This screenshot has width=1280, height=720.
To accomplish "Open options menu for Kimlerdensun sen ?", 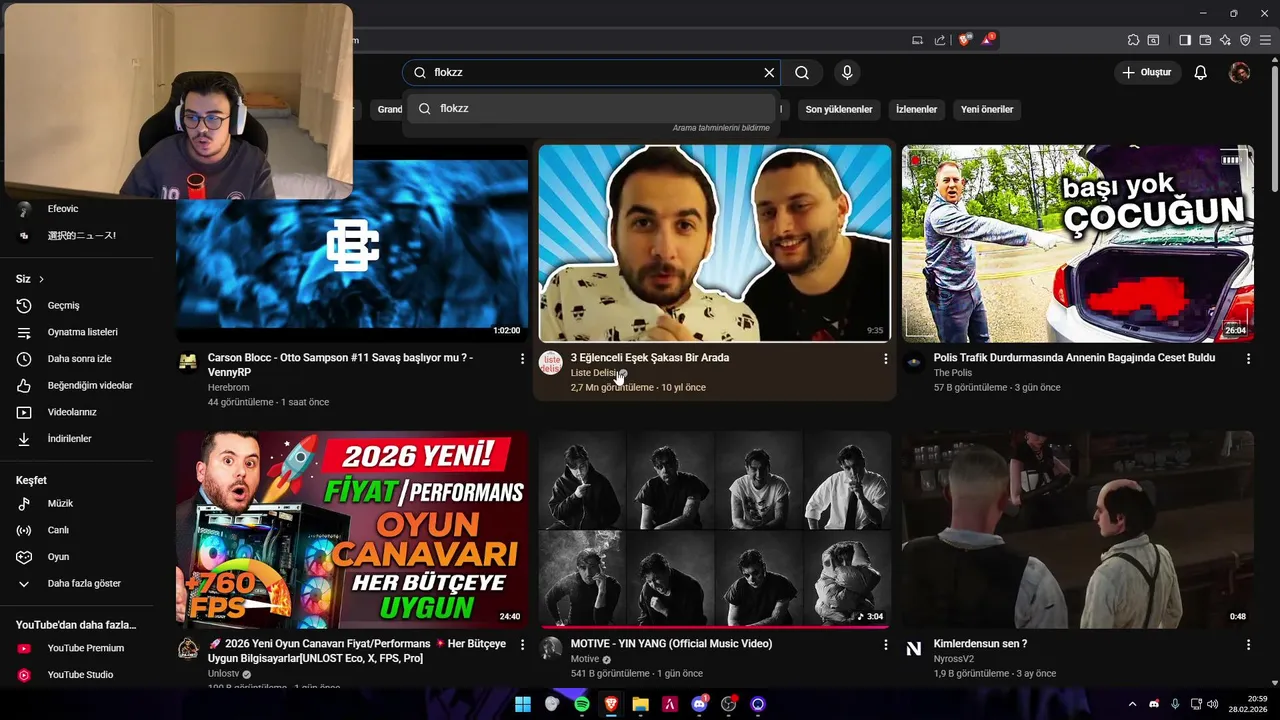I will point(1248,645).
